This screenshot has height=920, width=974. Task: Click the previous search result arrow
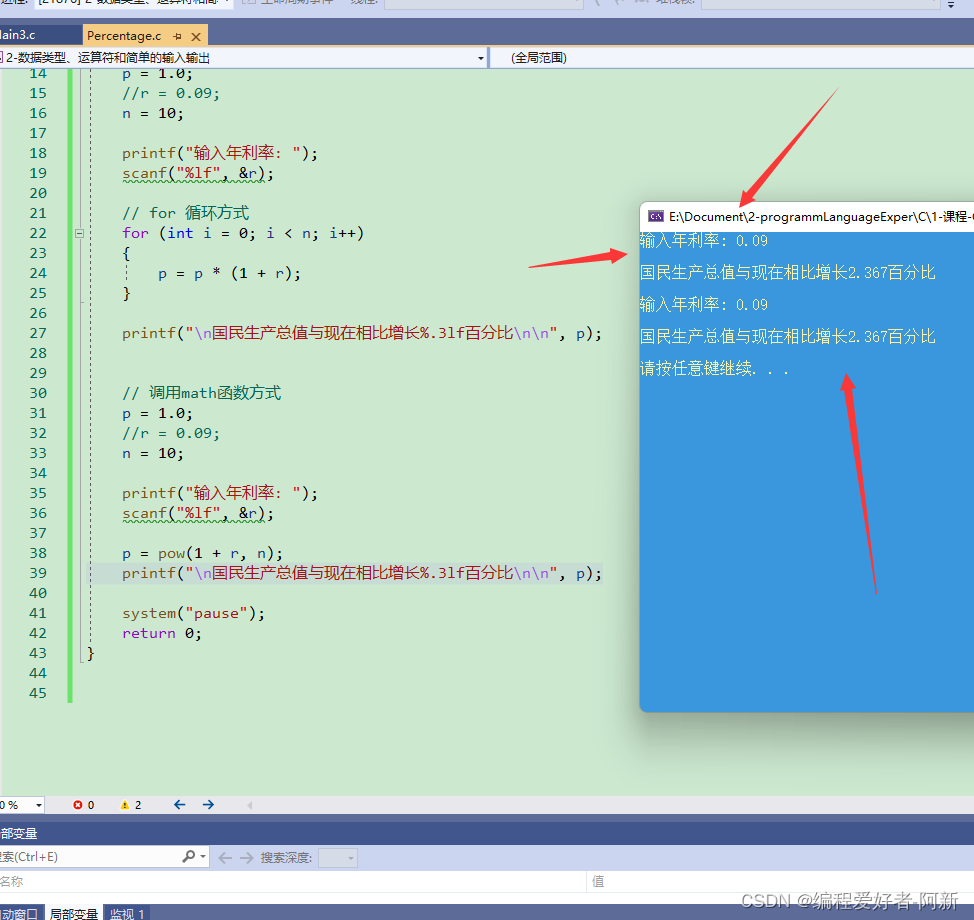click(225, 858)
